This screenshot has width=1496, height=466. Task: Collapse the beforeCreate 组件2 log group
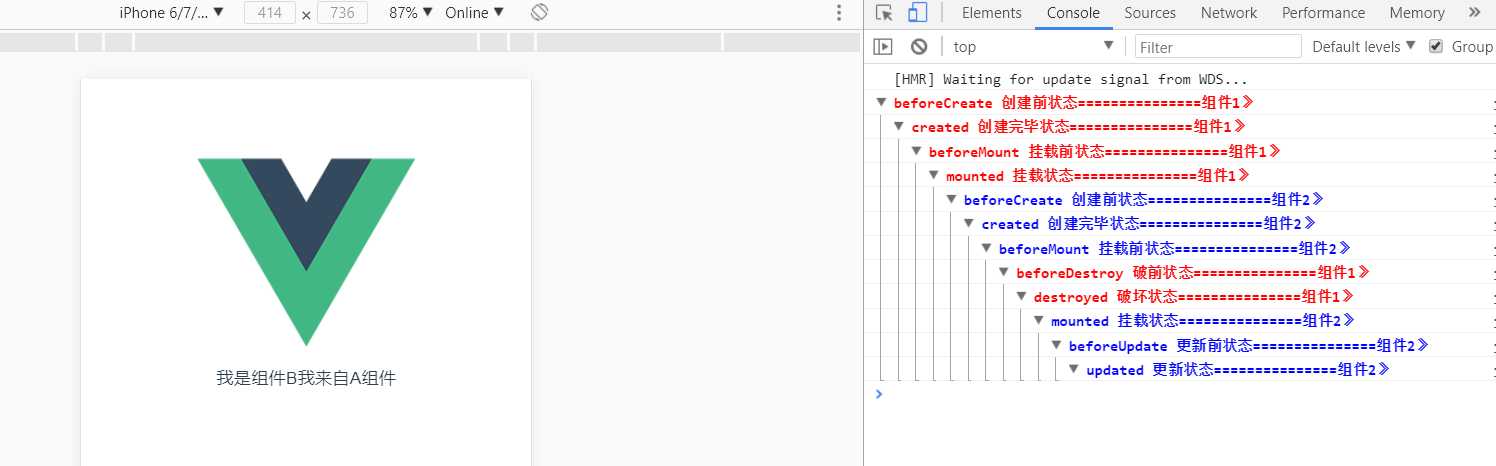point(951,199)
